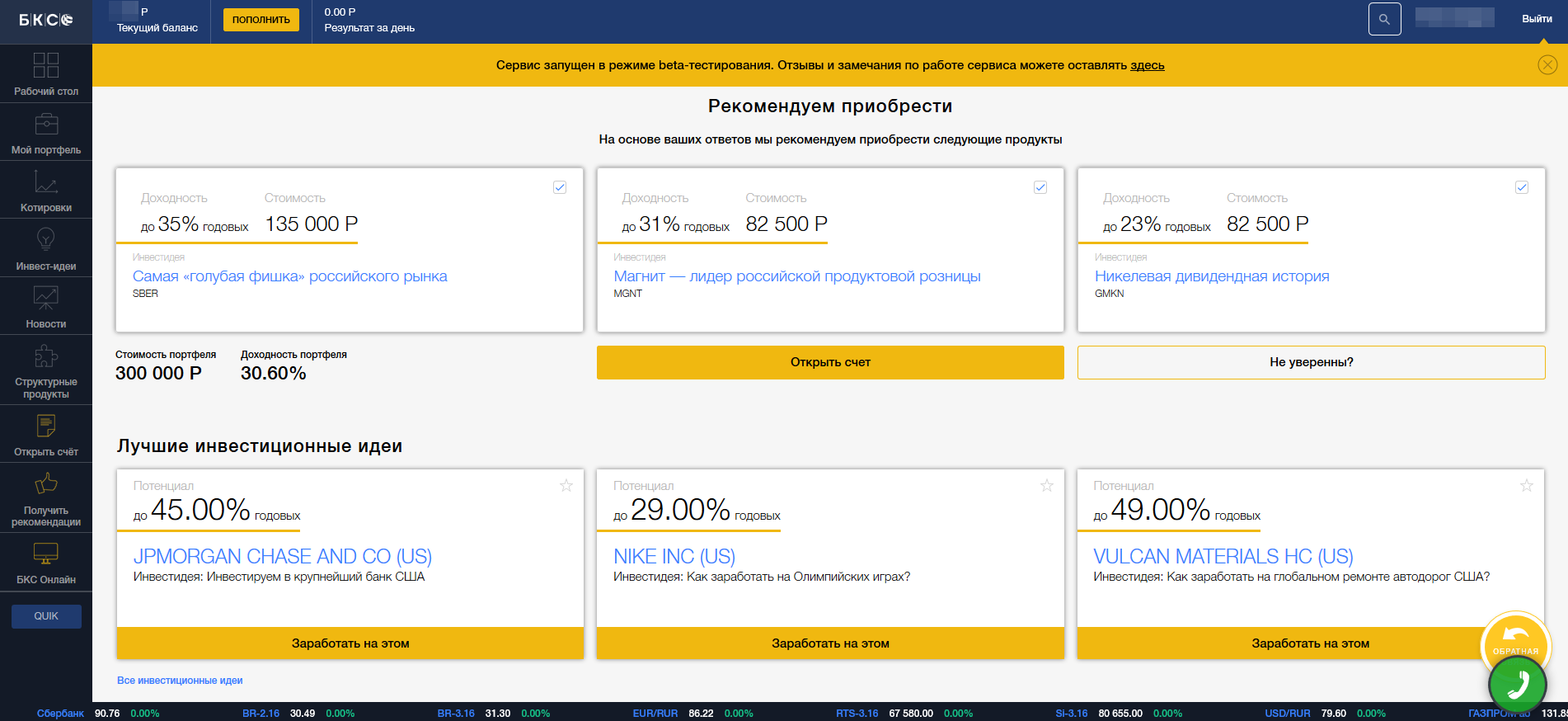
Task: Click the SBER ticker label
Action: click(145, 294)
